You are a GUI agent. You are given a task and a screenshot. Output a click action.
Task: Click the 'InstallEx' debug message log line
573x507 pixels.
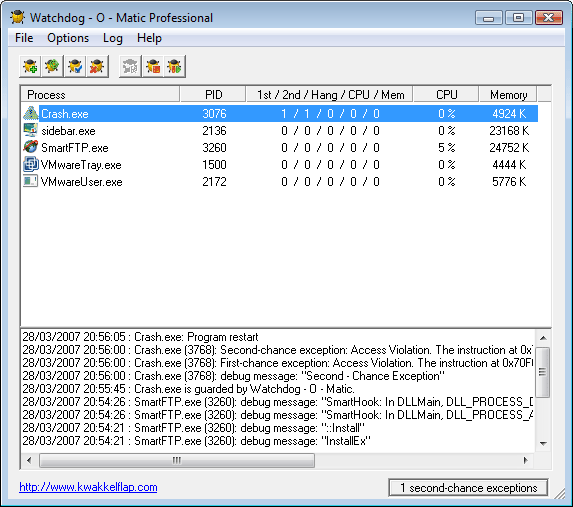[197, 441]
